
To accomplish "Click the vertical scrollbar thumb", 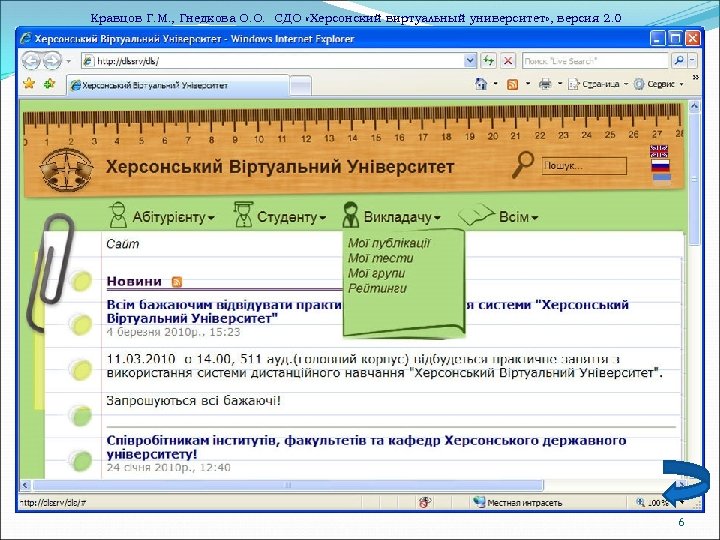I will [x=694, y=179].
